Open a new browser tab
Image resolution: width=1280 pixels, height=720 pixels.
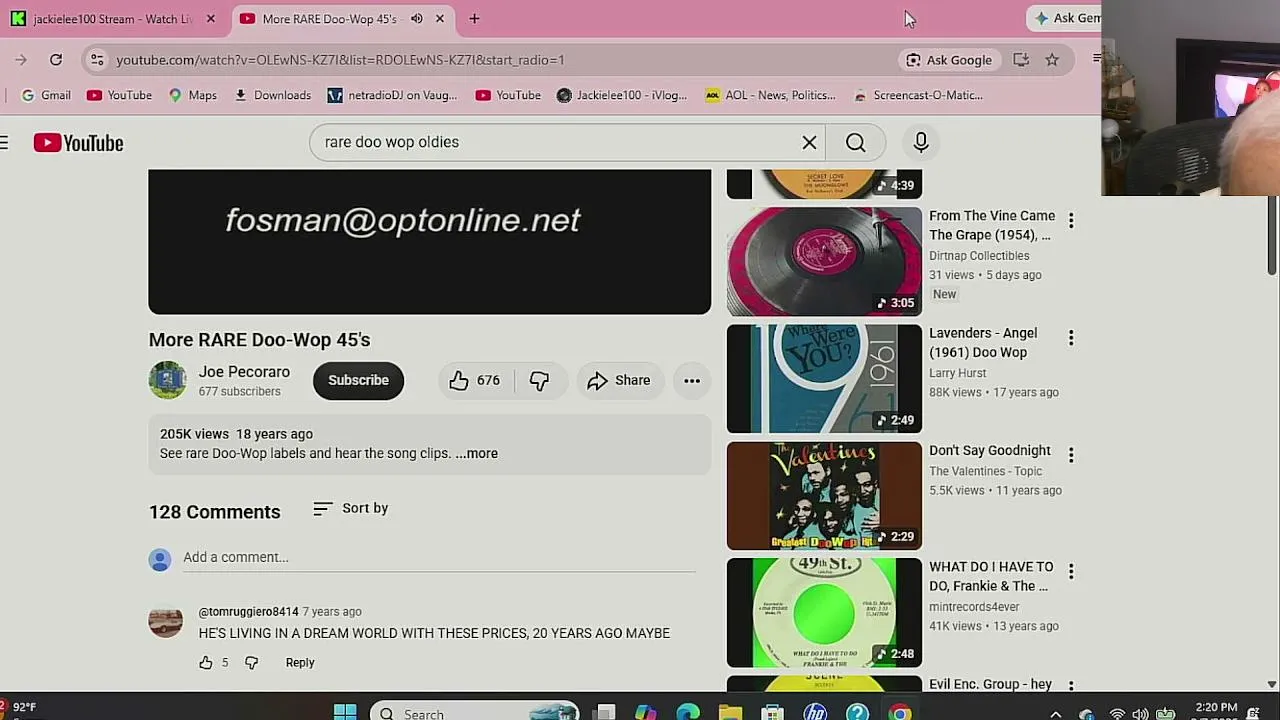point(474,19)
